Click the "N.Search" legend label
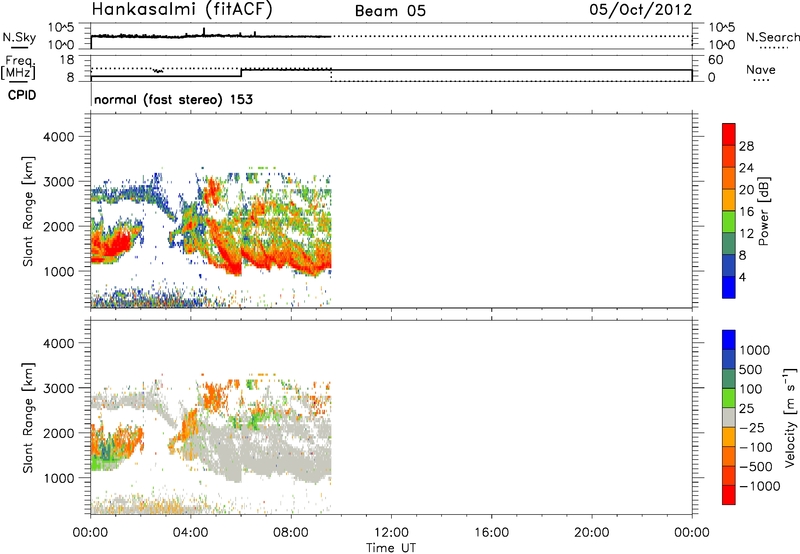This screenshot has width=800, height=554. pos(773,37)
